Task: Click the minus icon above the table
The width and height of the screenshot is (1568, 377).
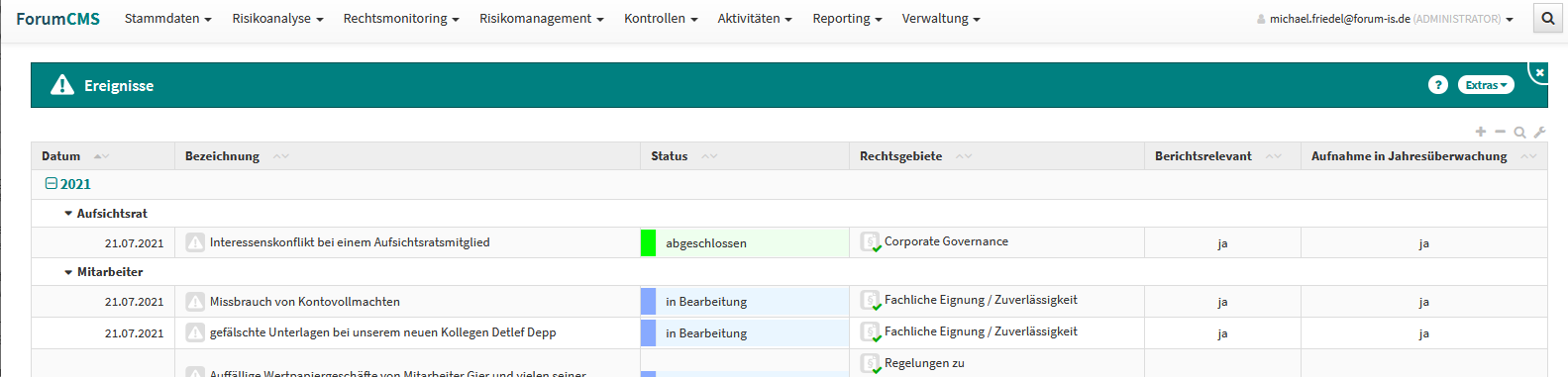Action: [x=1500, y=132]
